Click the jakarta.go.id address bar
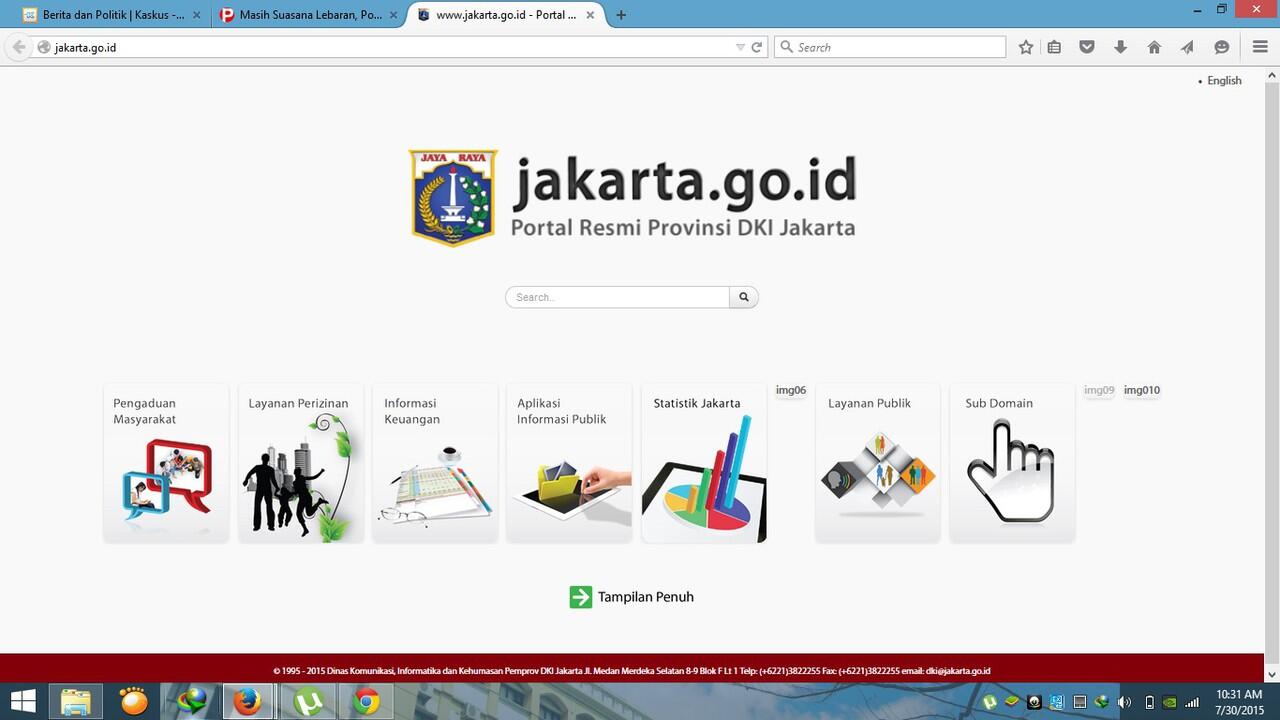 click(392, 47)
